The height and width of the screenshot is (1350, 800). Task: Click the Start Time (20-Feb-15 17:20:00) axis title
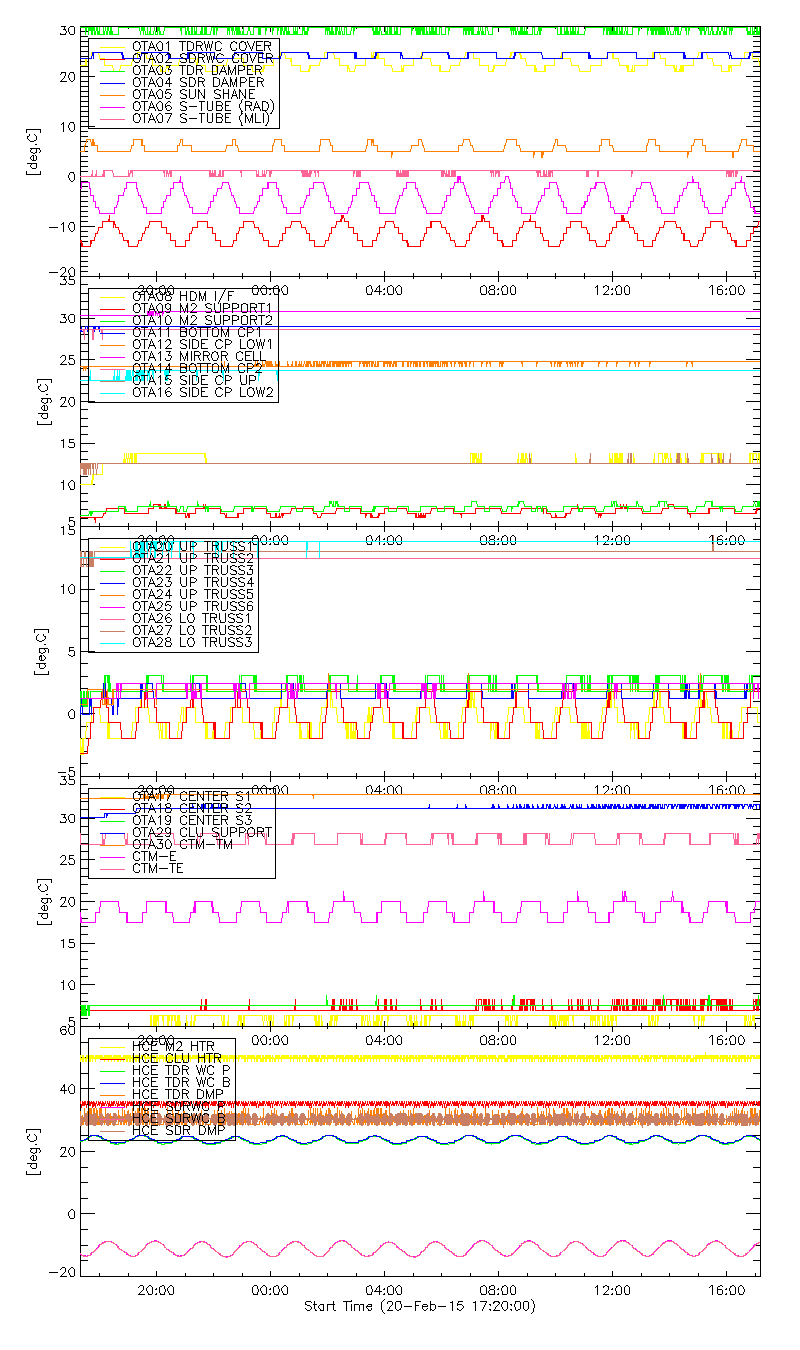[x=419, y=1306]
